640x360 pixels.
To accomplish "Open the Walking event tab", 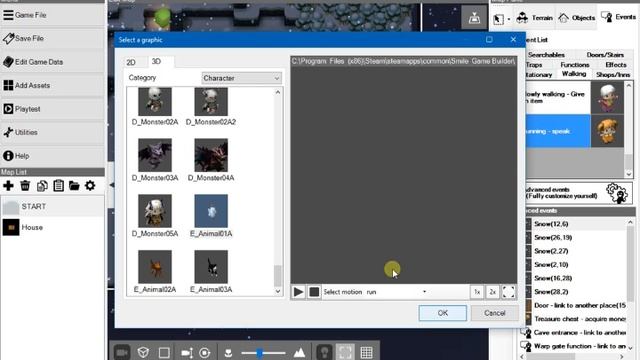I will point(574,74).
